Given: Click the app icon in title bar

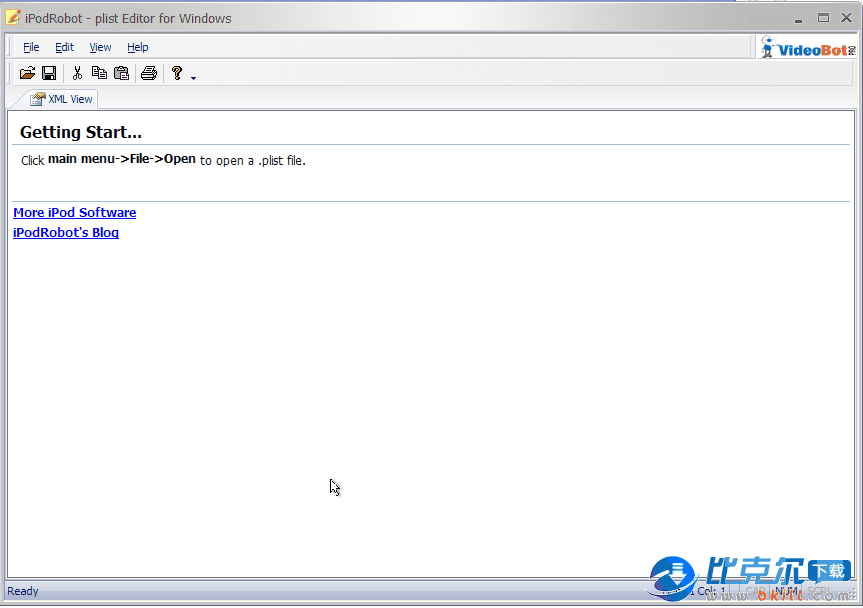Looking at the screenshot, I should 13,17.
